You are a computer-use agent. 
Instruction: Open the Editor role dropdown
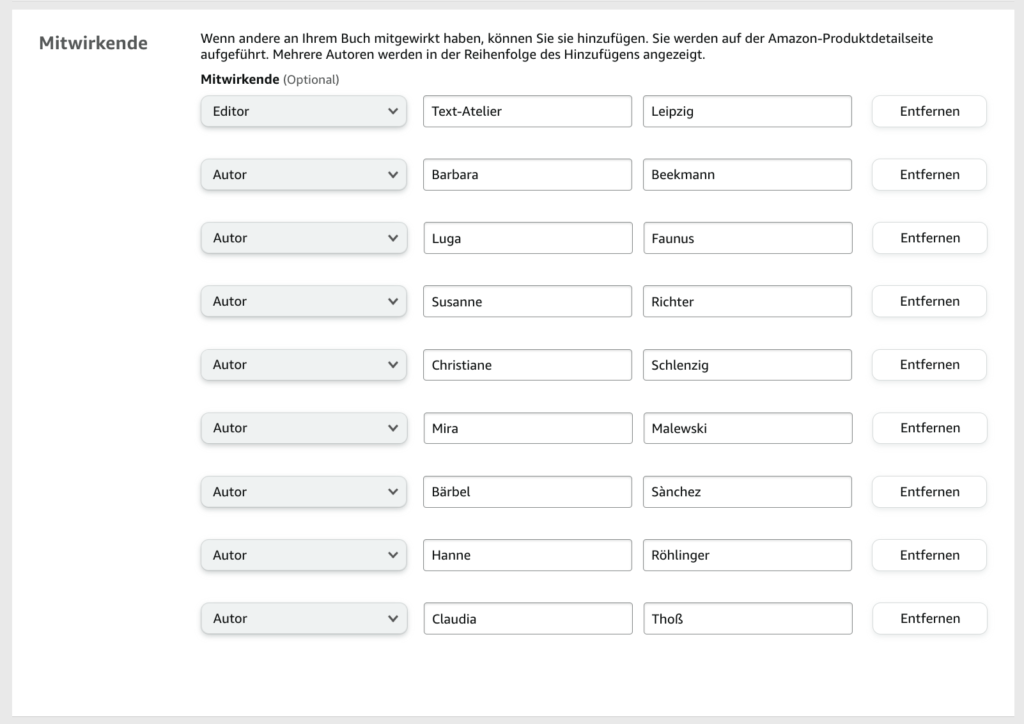[303, 111]
